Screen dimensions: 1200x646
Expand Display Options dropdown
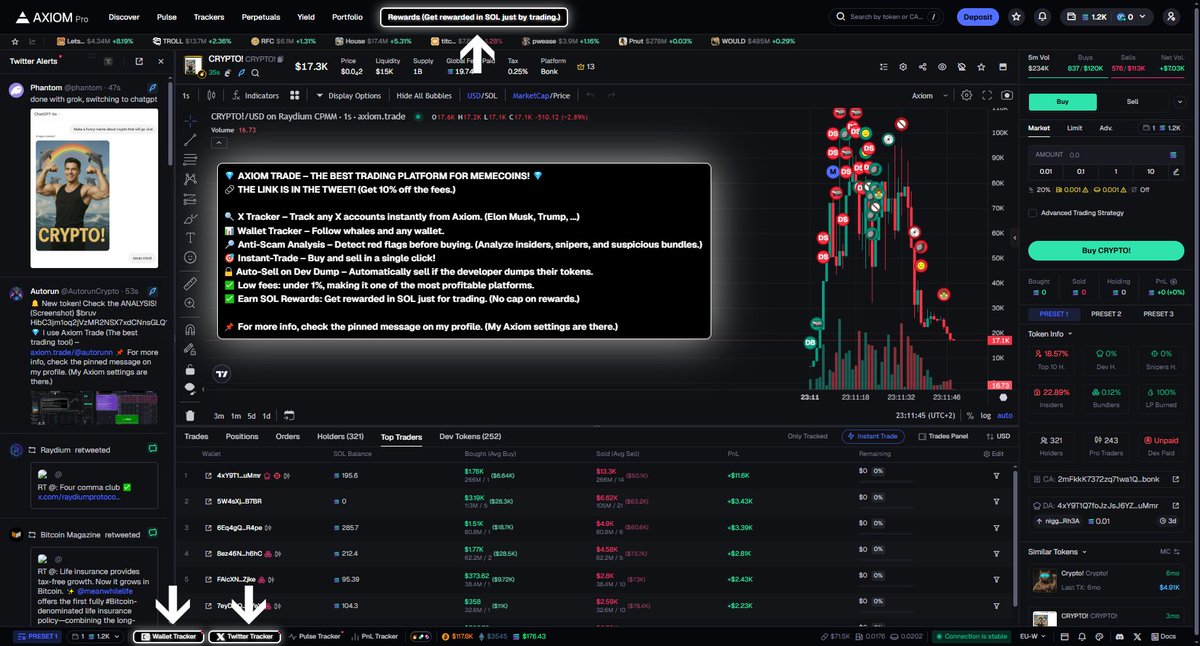[x=349, y=96]
